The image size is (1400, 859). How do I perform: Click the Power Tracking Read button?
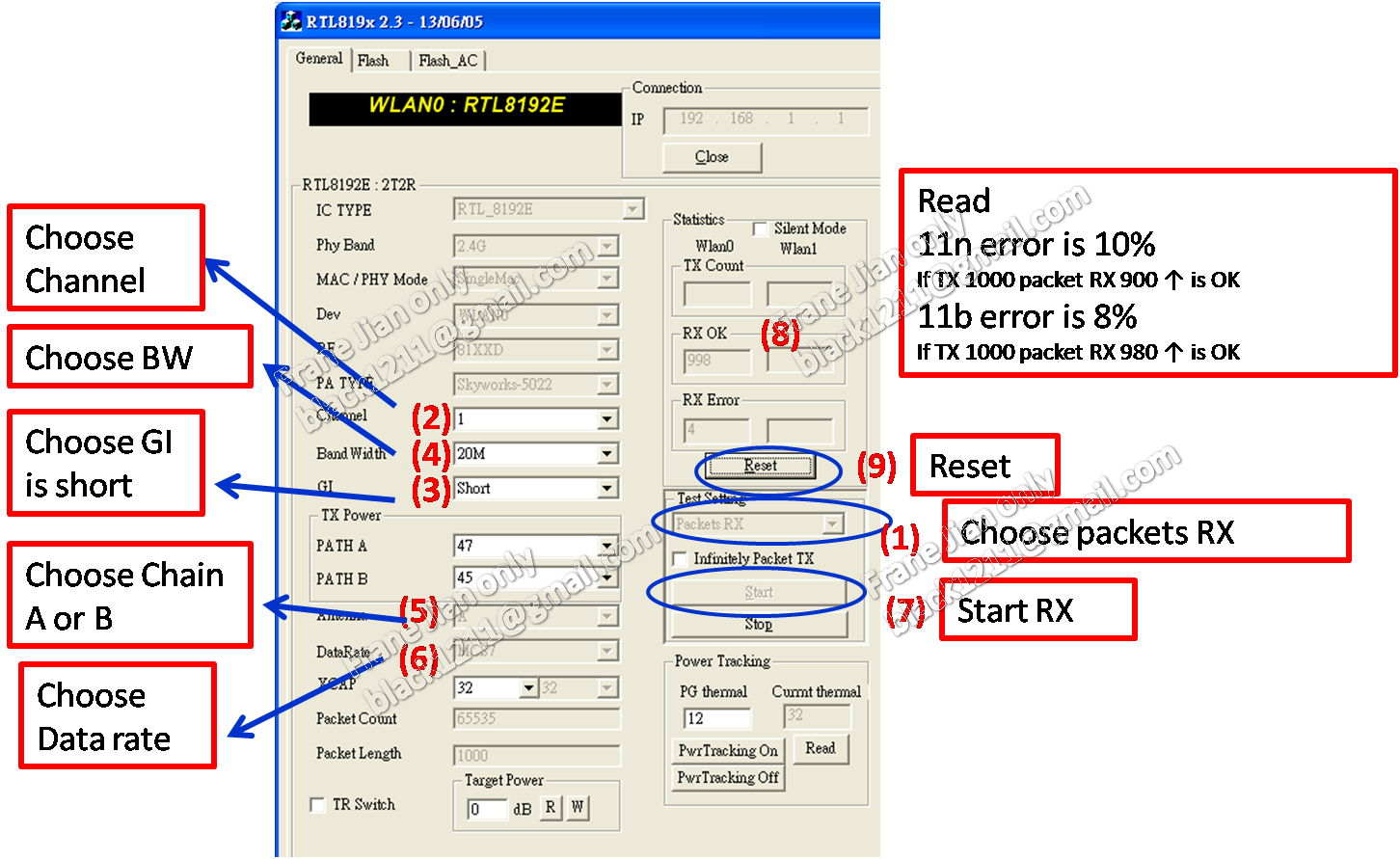tap(821, 749)
